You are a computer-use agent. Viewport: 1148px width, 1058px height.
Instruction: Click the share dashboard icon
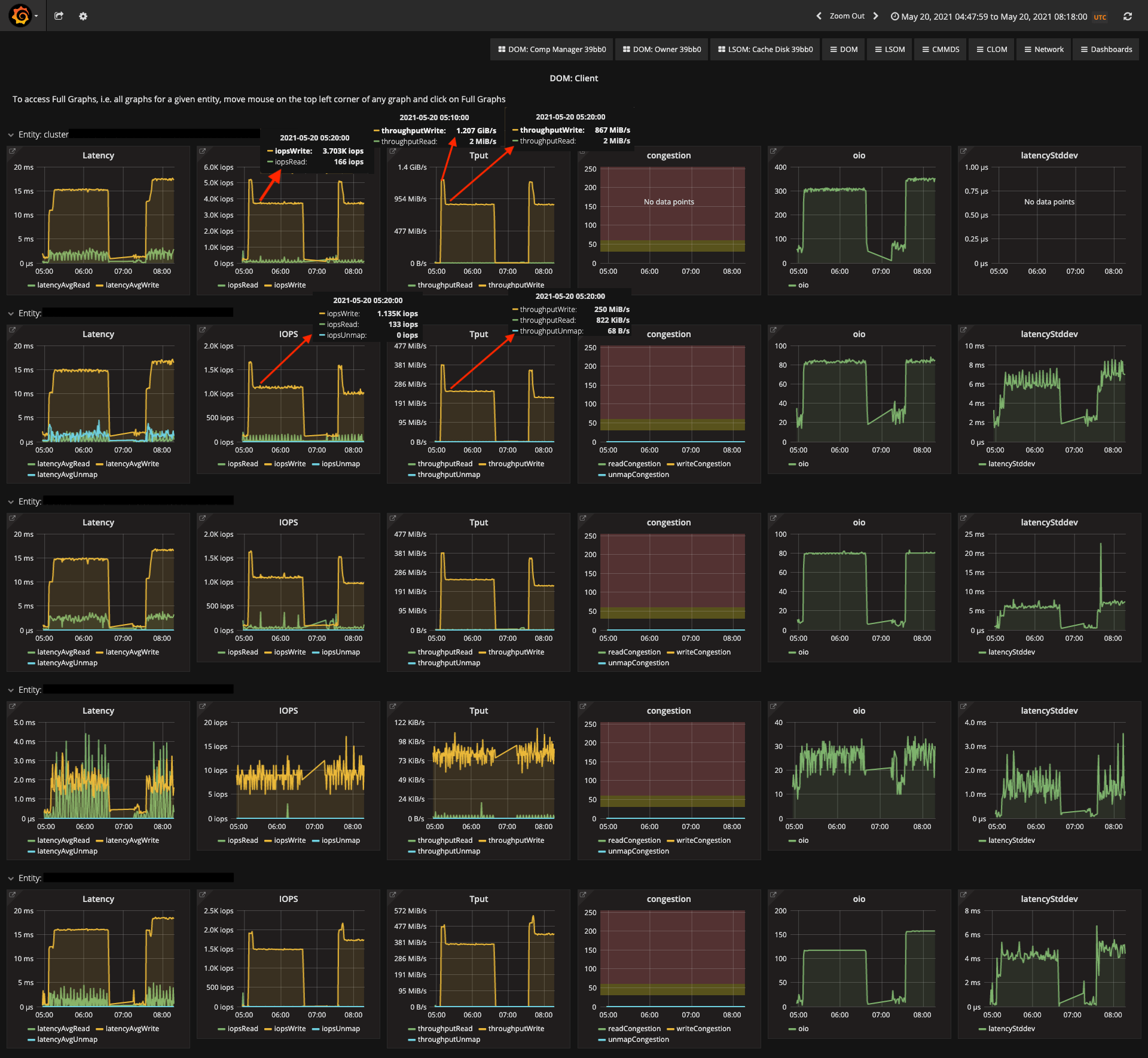(59, 16)
